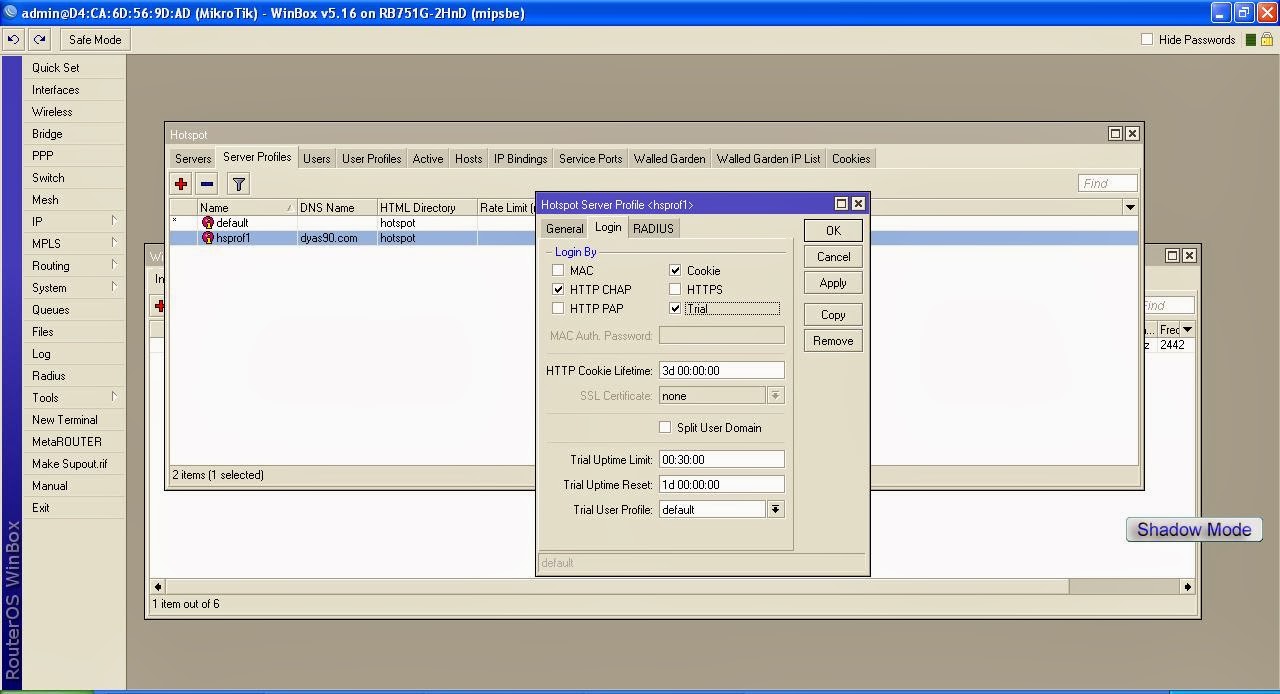Toggle Hide Passwords checkbox

coord(1147,40)
